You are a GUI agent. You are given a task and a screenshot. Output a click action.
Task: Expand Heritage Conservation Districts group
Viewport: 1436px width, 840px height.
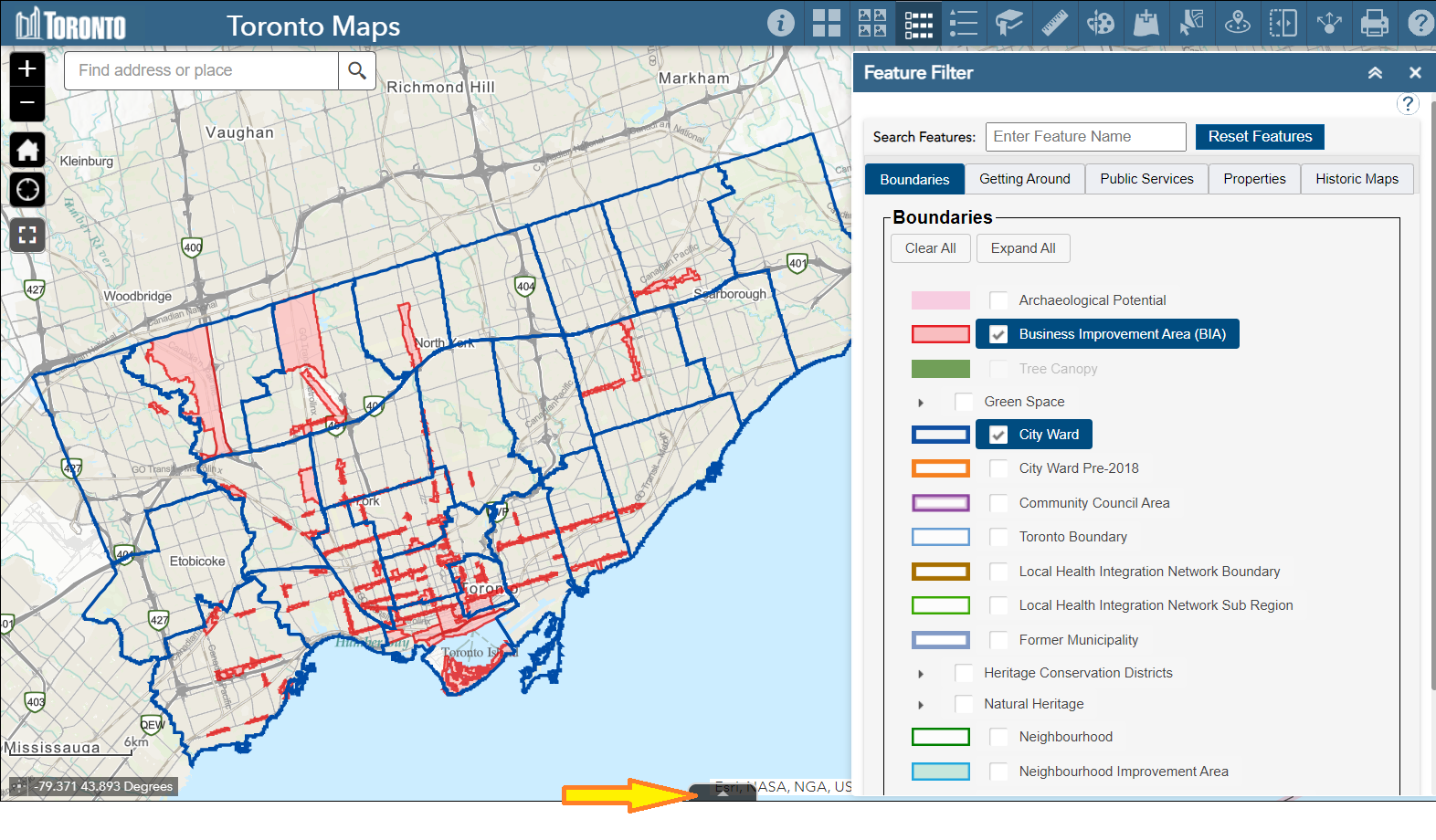tap(921, 674)
